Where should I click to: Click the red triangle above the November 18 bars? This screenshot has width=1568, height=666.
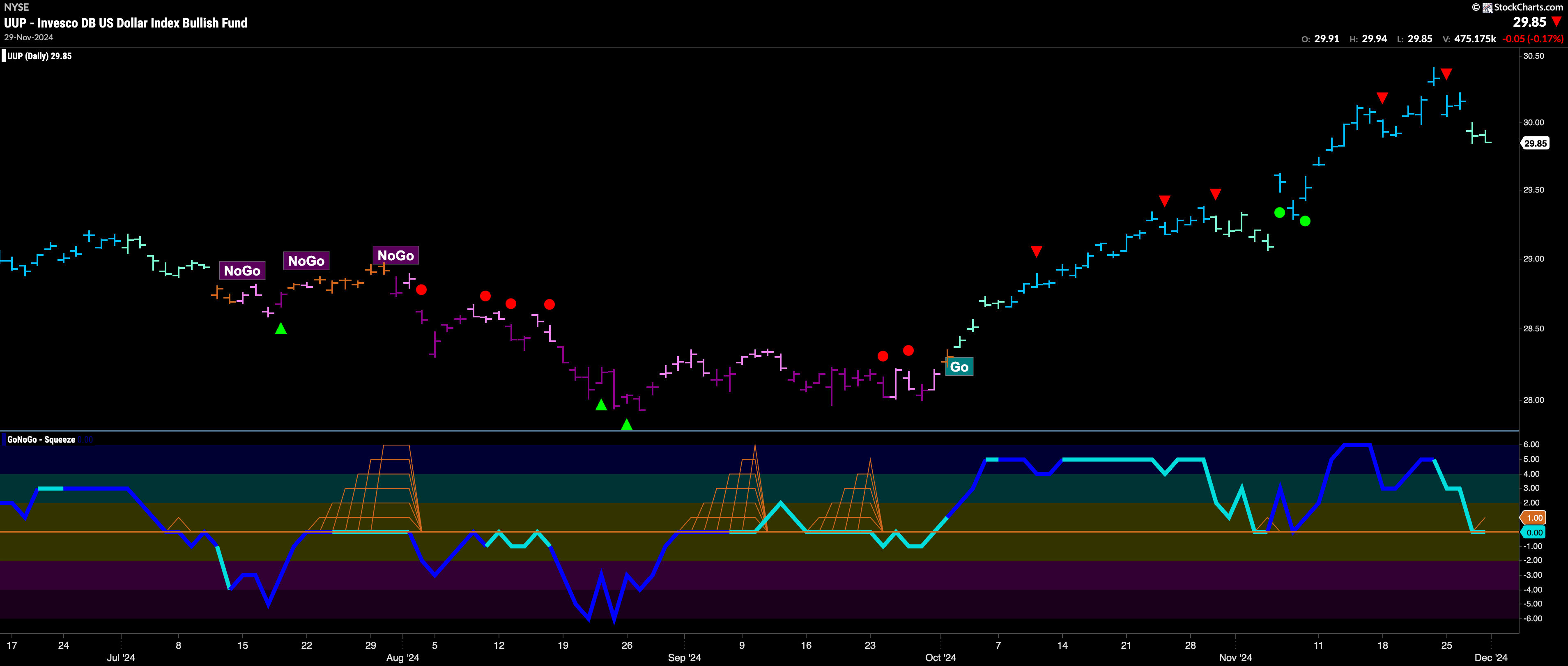1382,98
